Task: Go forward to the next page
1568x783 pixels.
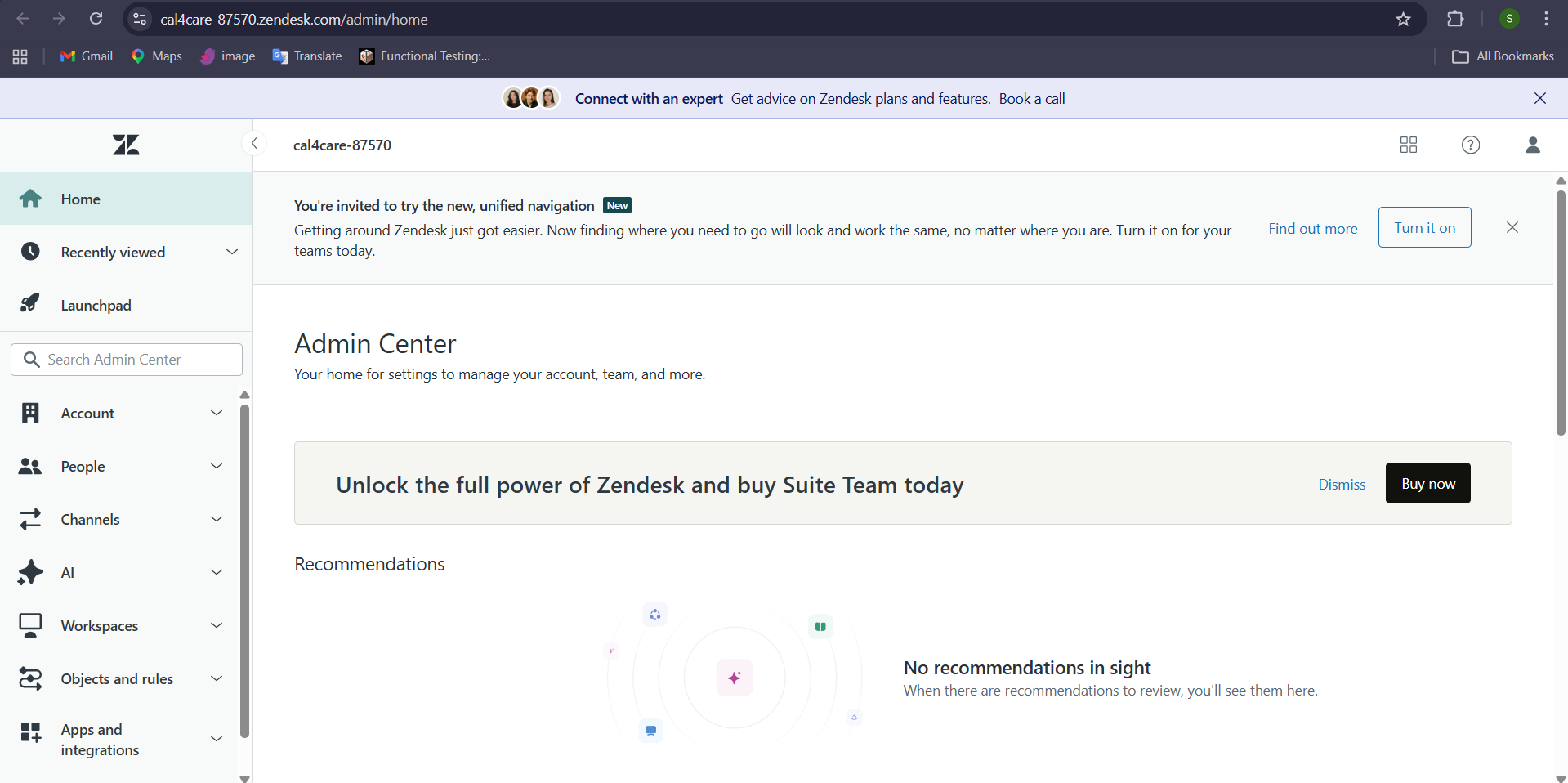Action: click(x=59, y=19)
